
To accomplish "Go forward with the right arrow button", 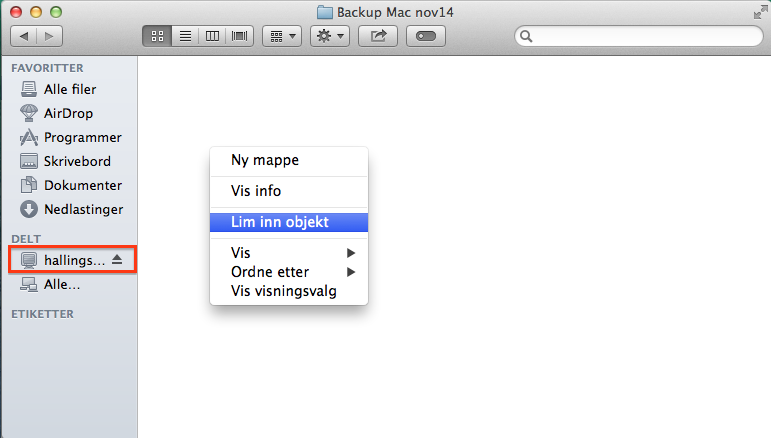I will click(49, 35).
